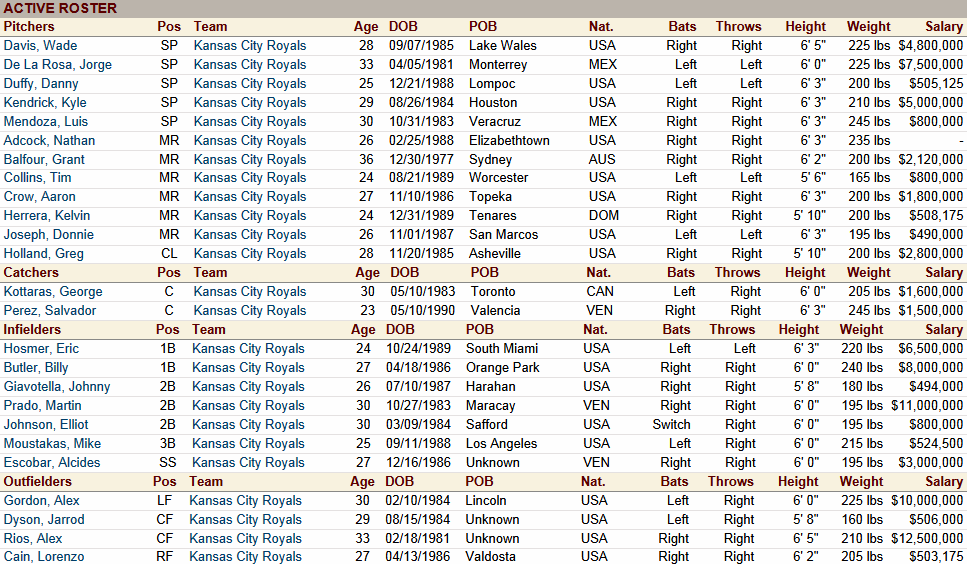Click salary cell $10,000,000

[x=927, y=501]
